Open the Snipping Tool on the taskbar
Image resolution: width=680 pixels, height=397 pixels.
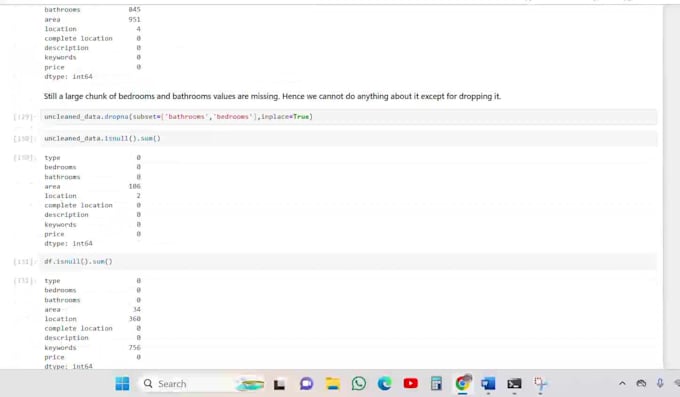tap(540, 384)
